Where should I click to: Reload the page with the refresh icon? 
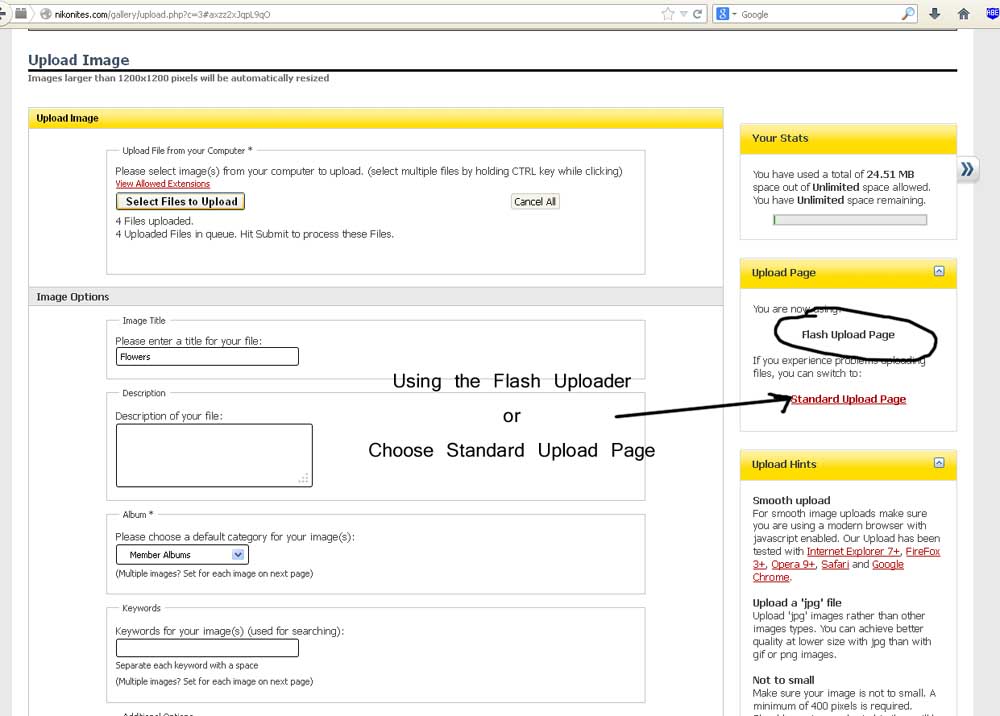coord(698,14)
